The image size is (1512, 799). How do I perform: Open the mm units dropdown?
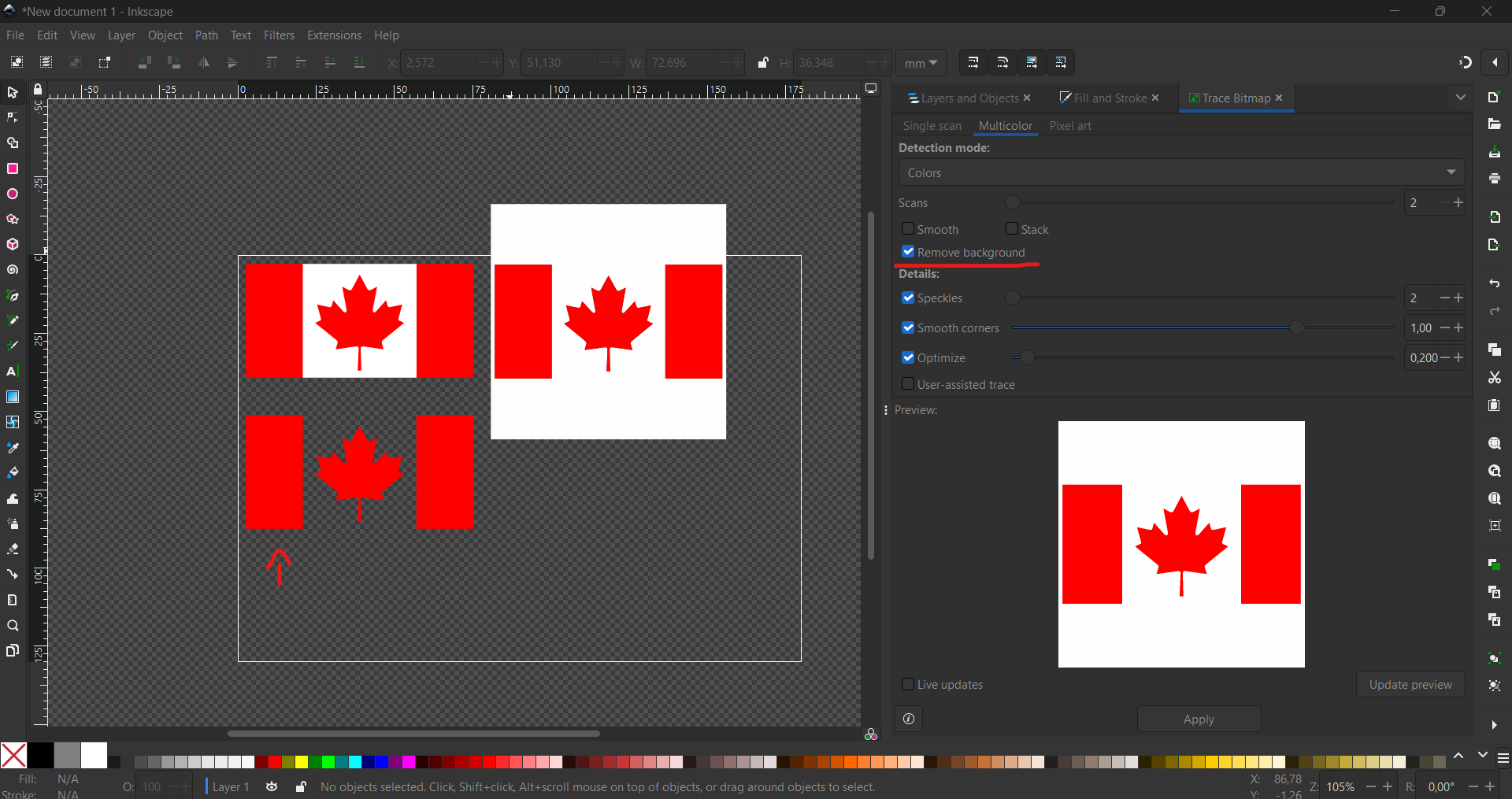point(921,63)
